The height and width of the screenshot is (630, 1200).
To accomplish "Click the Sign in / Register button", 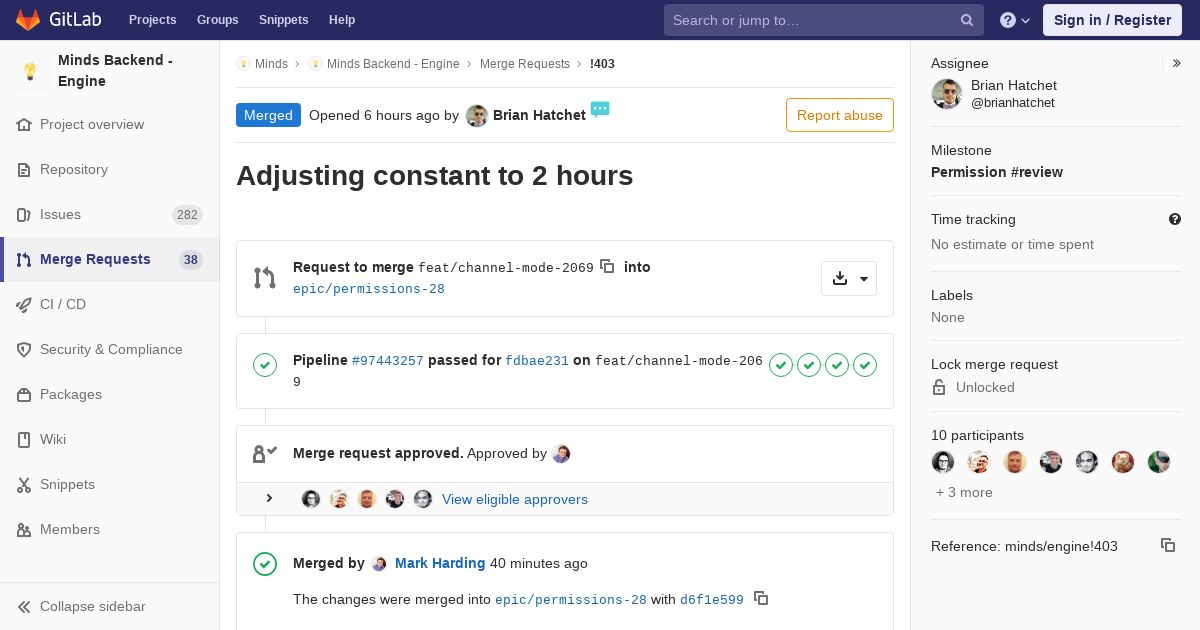I will [1112, 20].
